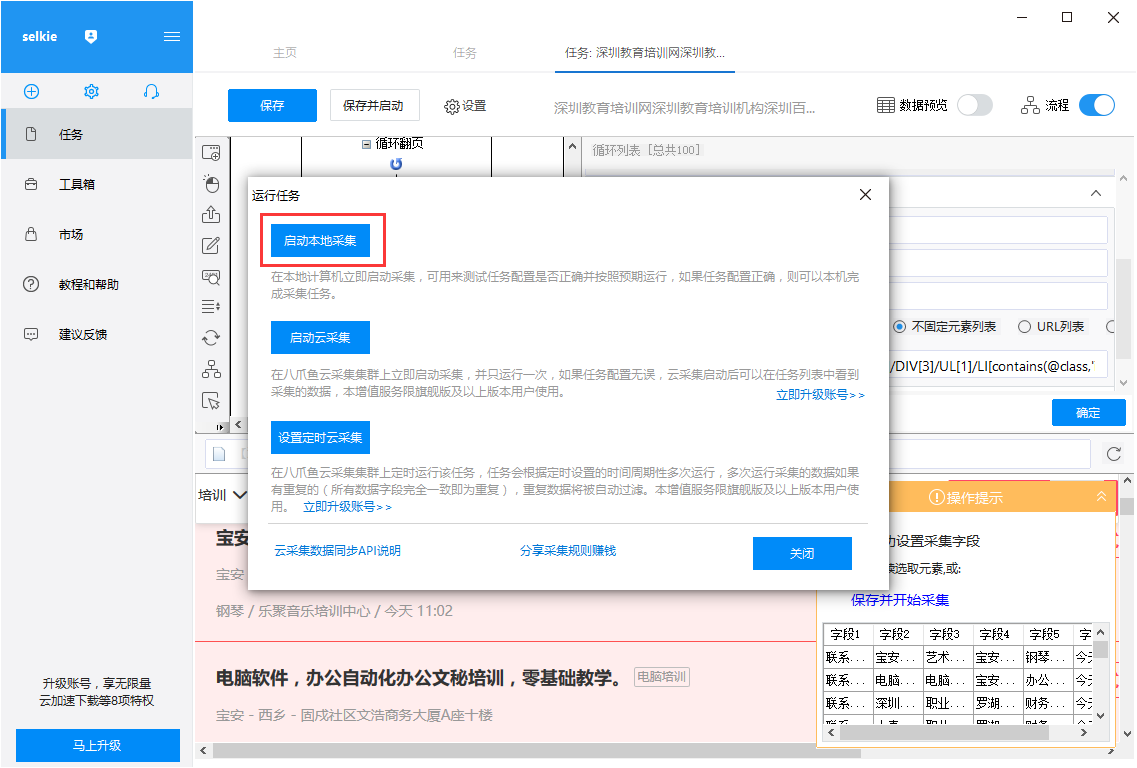Collapse the 循环翻页 tree node
Image resolution: width=1137 pixels, height=768 pixels.
tap(366, 144)
